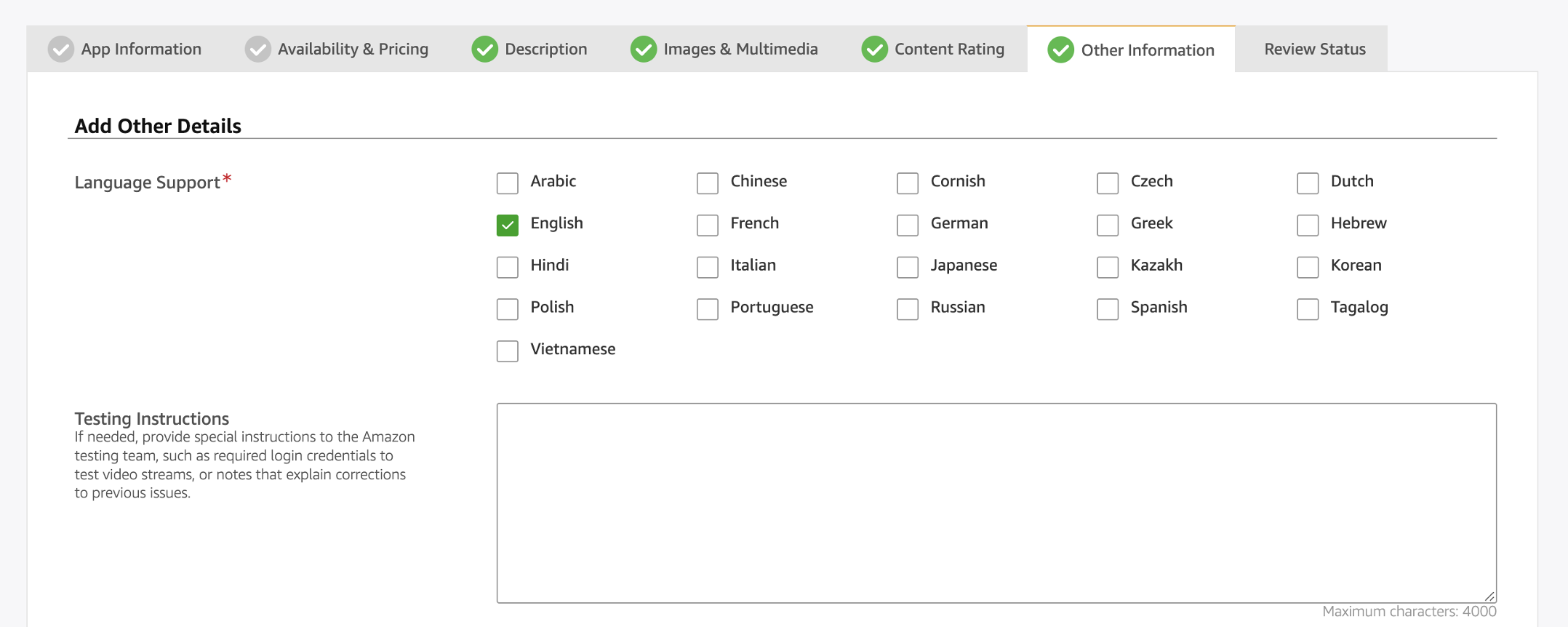Enable Arabic language support
Image resolution: width=1568 pixels, height=627 pixels.
click(x=508, y=183)
